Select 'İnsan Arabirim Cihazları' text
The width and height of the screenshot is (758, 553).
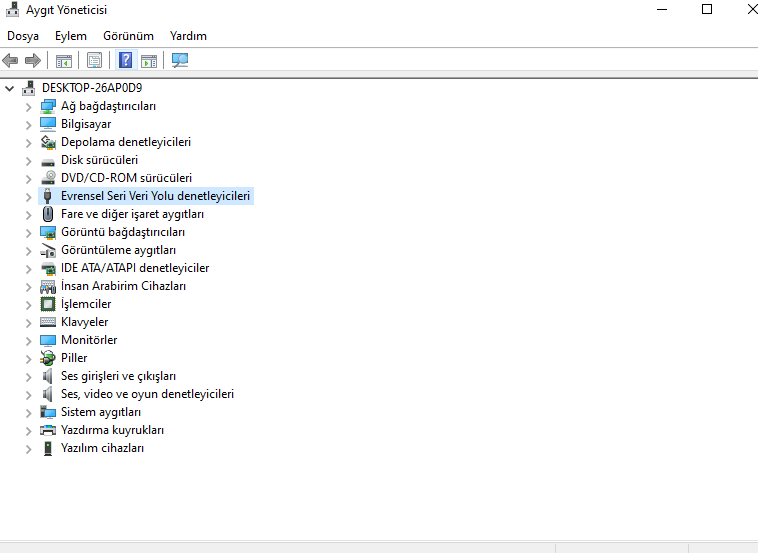coord(123,286)
